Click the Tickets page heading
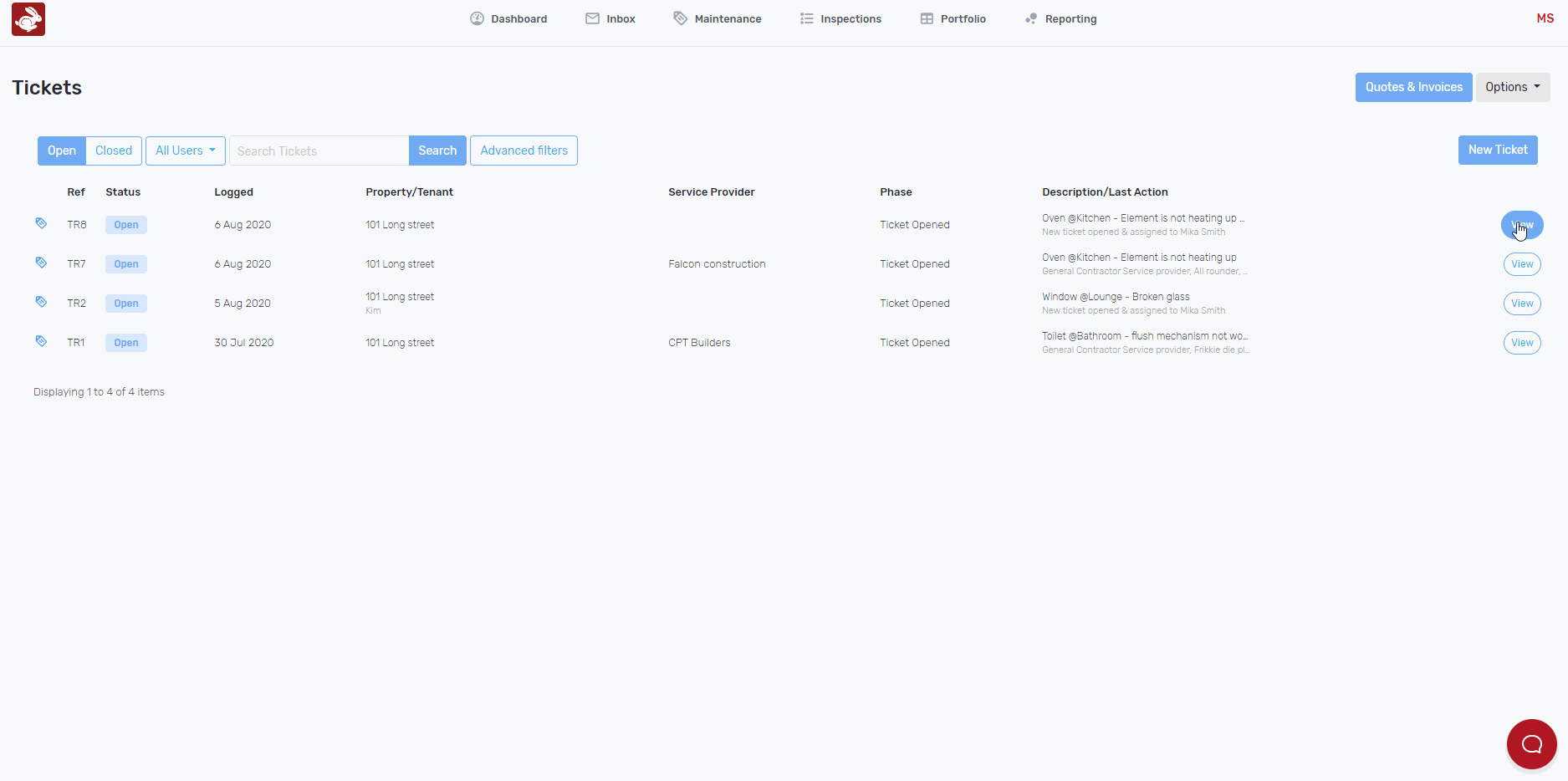The image size is (1568, 781). click(x=47, y=88)
